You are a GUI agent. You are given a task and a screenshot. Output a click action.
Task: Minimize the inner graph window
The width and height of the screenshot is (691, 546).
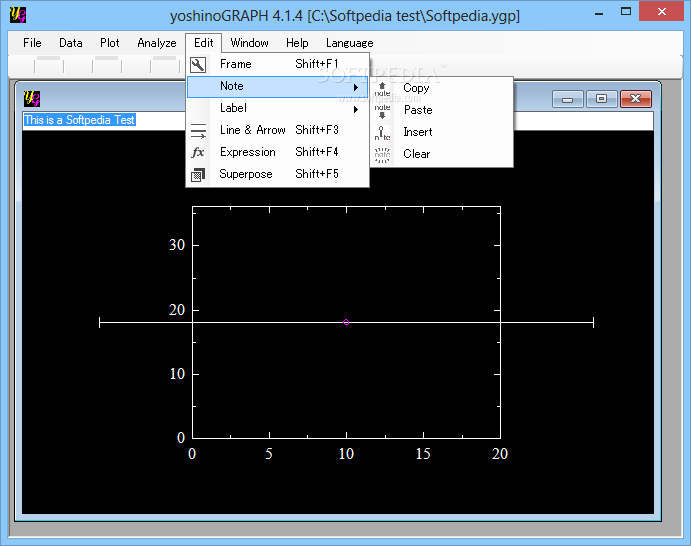pyautogui.click(x=568, y=99)
